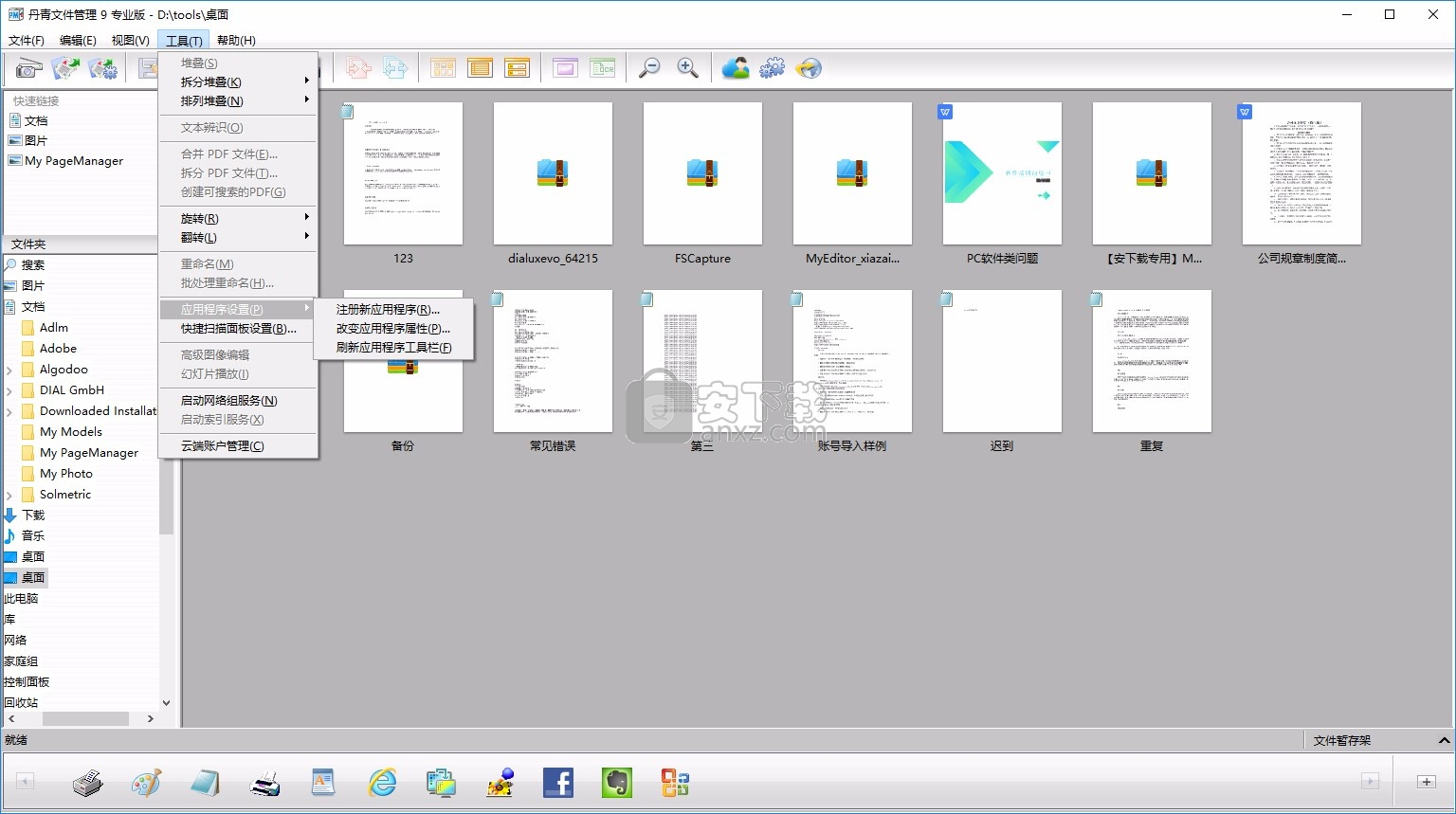Image resolution: width=1456 pixels, height=814 pixels.
Task: Open the settings gears icon in toolbar
Action: pyautogui.click(x=773, y=68)
